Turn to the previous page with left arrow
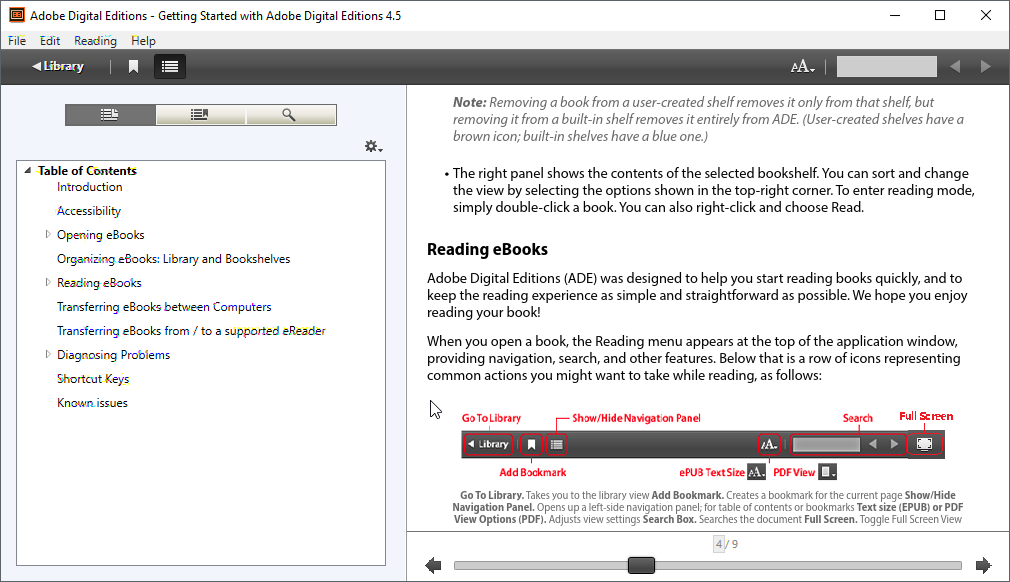This screenshot has height=582, width=1010. pos(434,565)
